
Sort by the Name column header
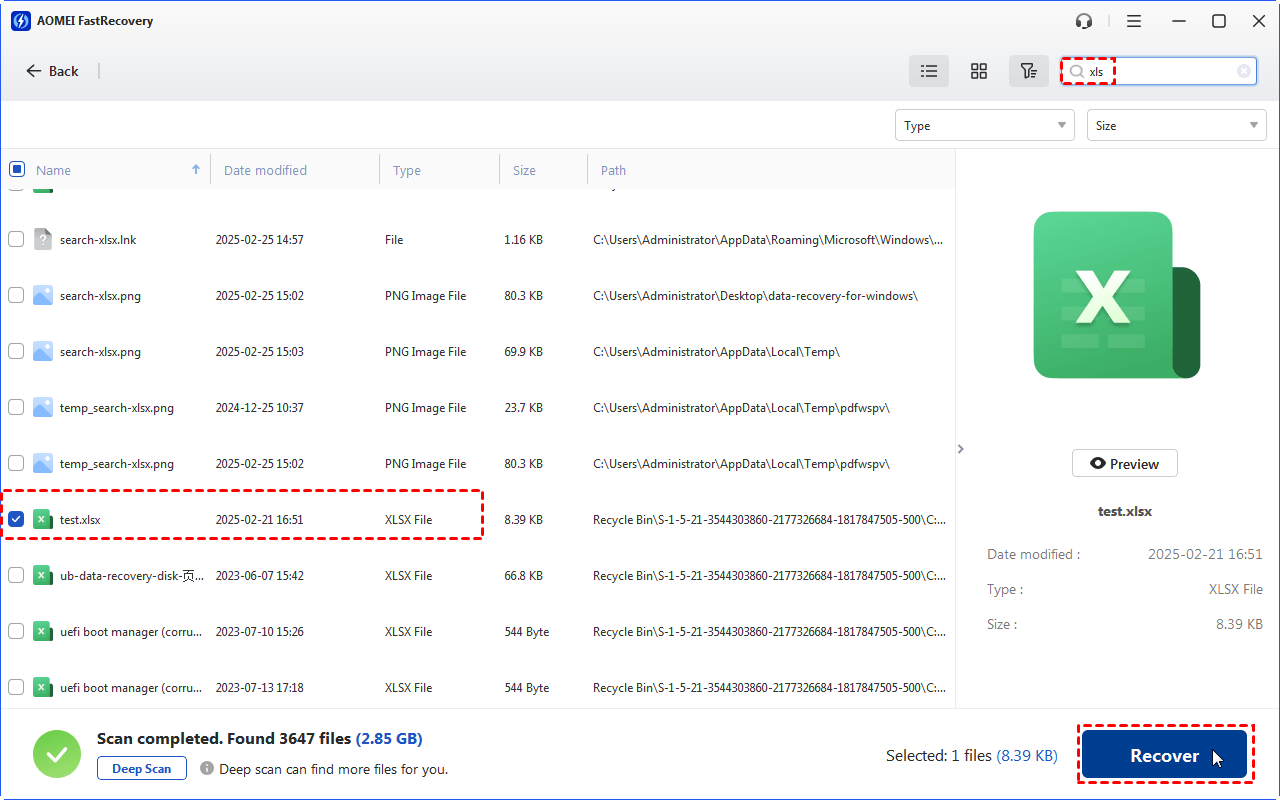[54, 170]
